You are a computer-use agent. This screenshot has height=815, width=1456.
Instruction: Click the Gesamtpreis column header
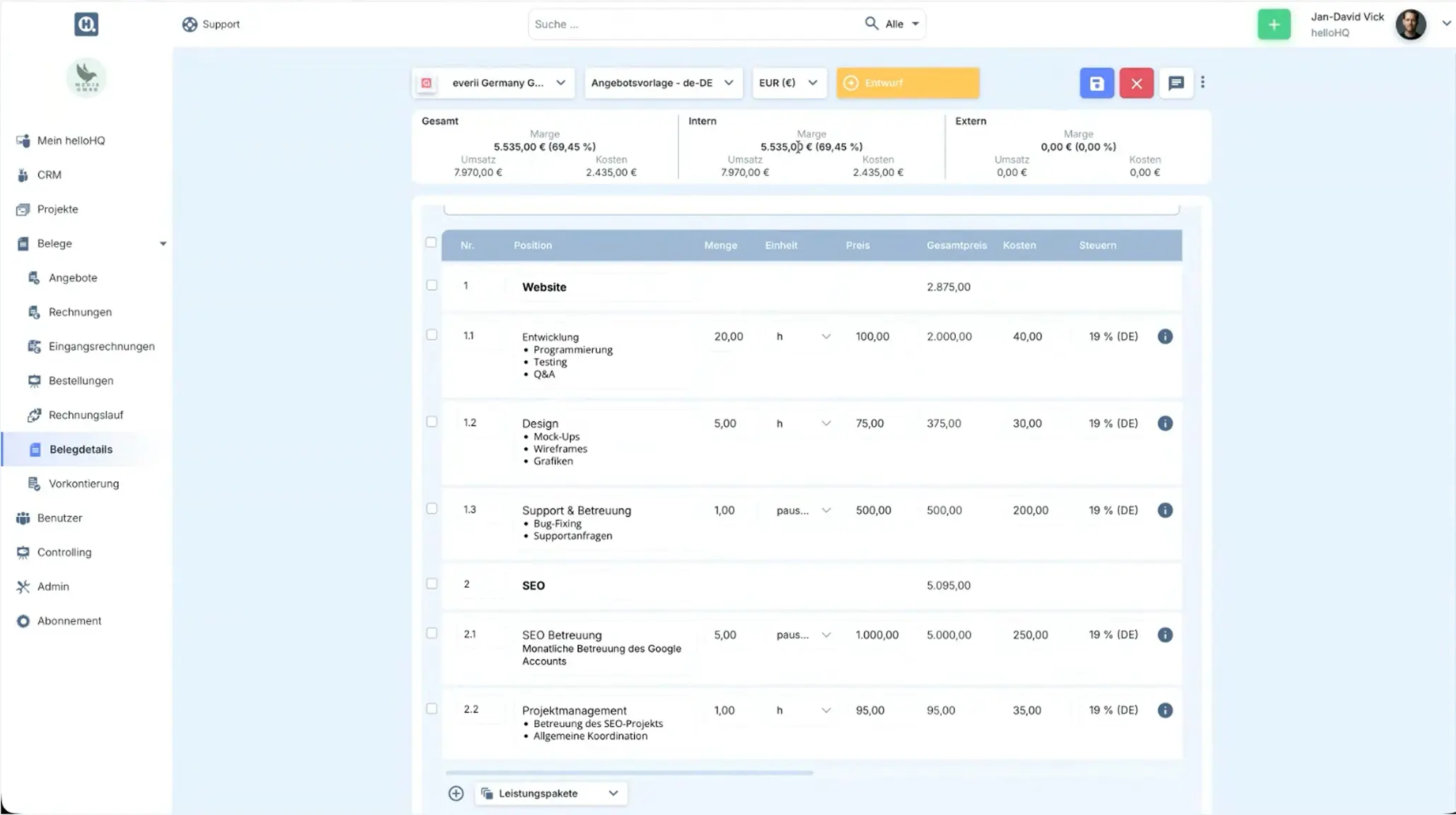pyautogui.click(x=957, y=245)
